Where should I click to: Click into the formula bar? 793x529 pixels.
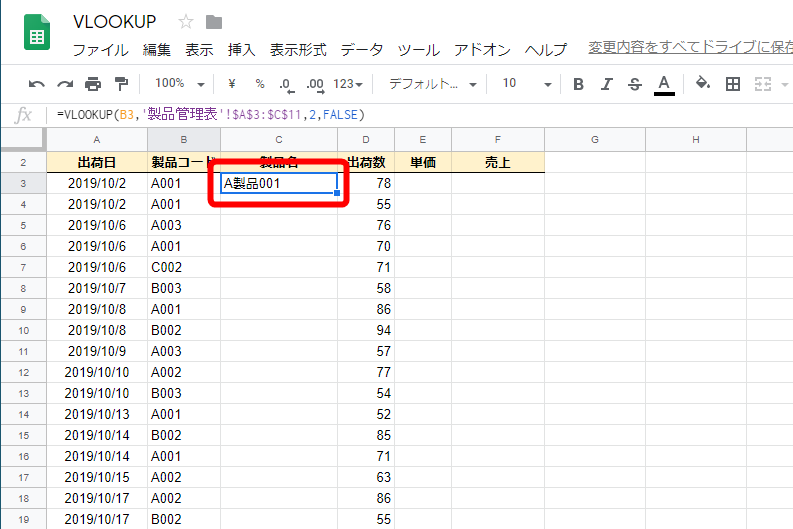[420, 115]
